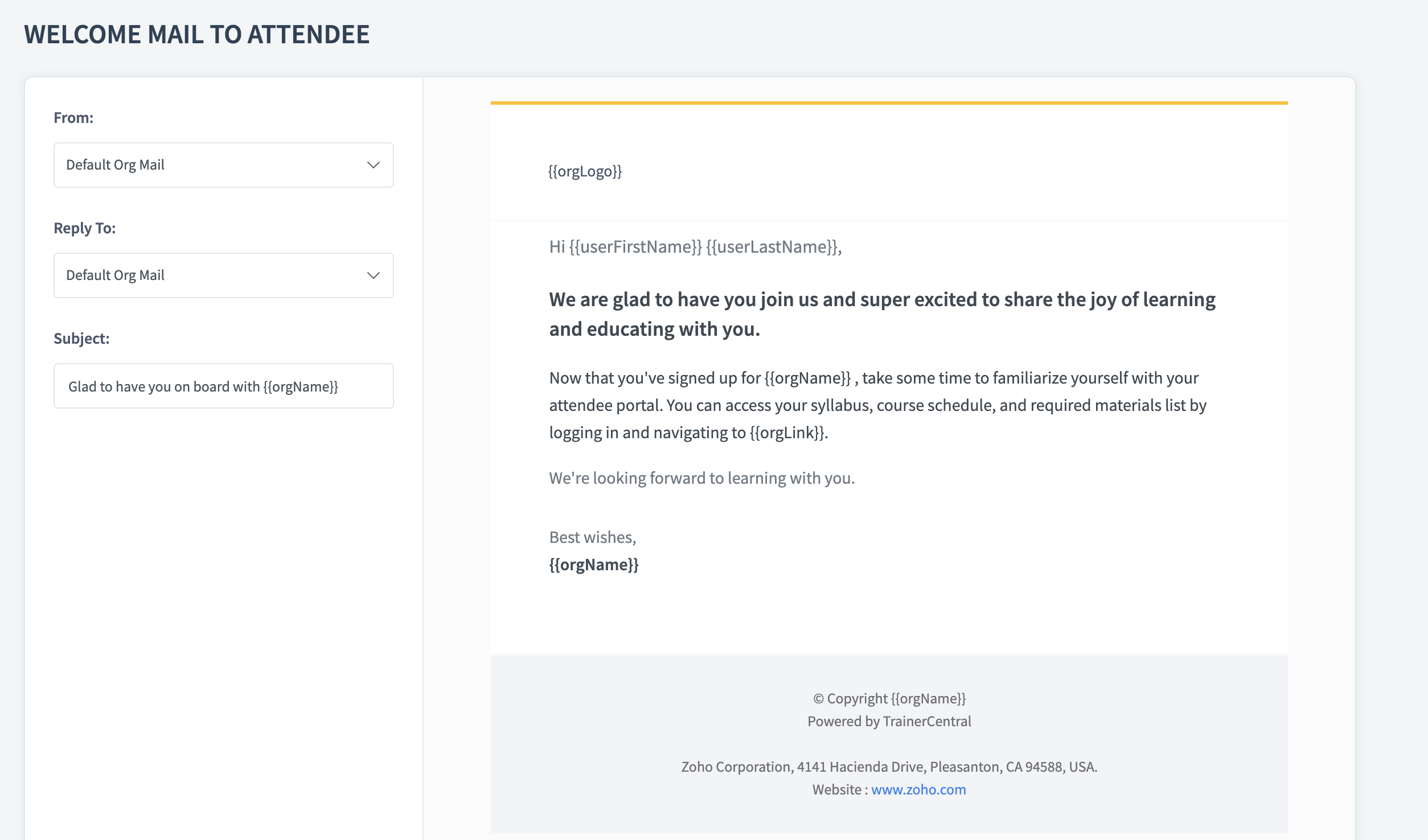Click 'We're looking forward' sentence
Viewport: 1428px width, 840px height.
point(701,479)
